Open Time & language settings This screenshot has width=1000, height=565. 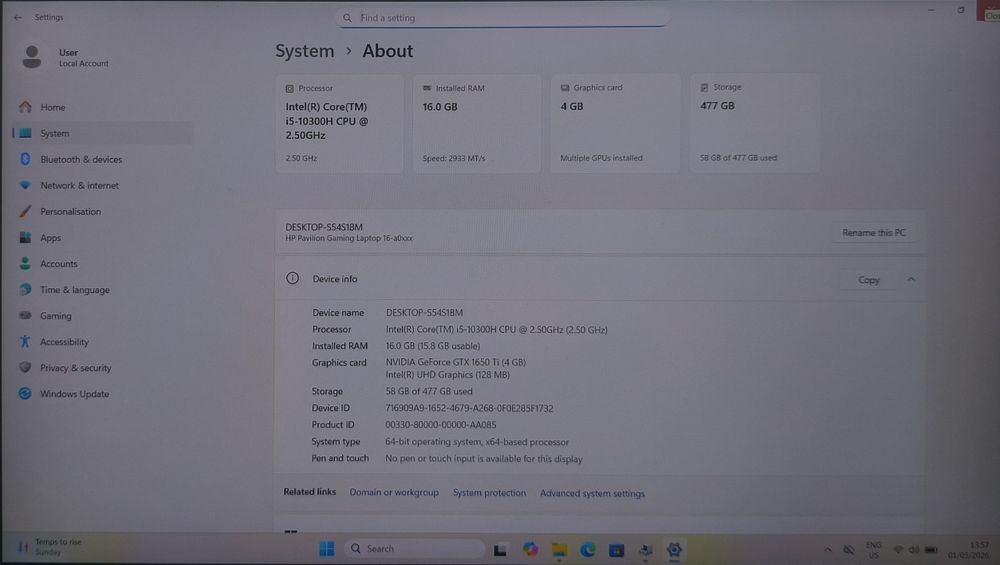pos(102,290)
